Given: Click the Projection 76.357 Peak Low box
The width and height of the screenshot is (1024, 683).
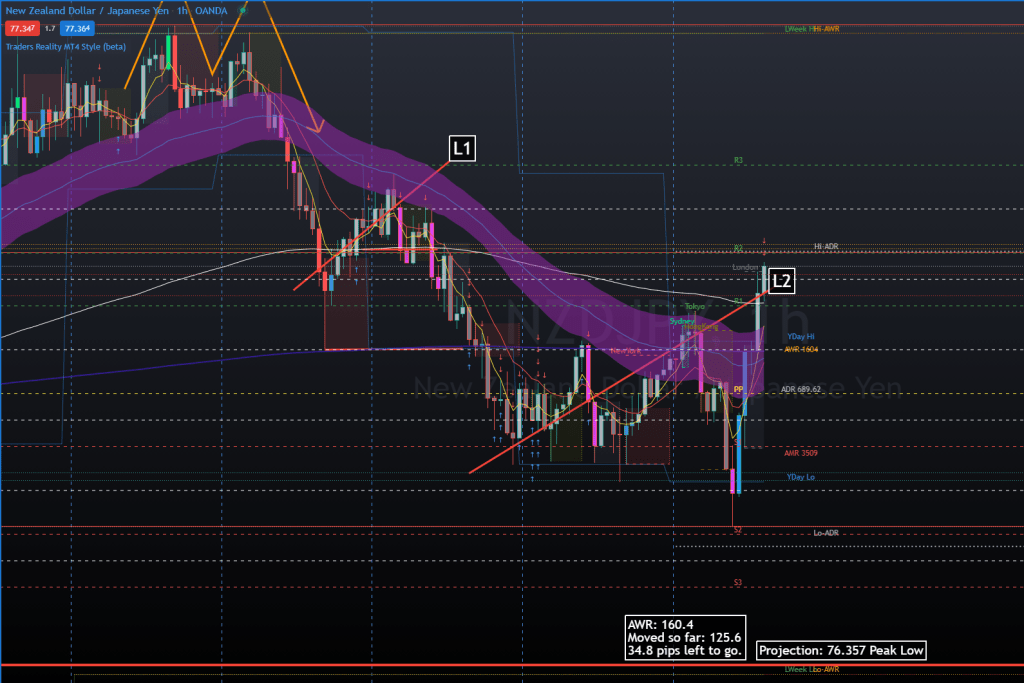Looking at the screenshot, I should point(841,650).
